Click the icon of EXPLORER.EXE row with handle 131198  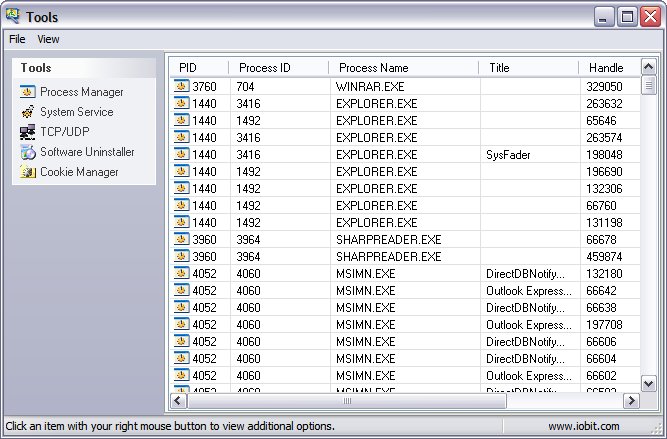pos(182,222)
